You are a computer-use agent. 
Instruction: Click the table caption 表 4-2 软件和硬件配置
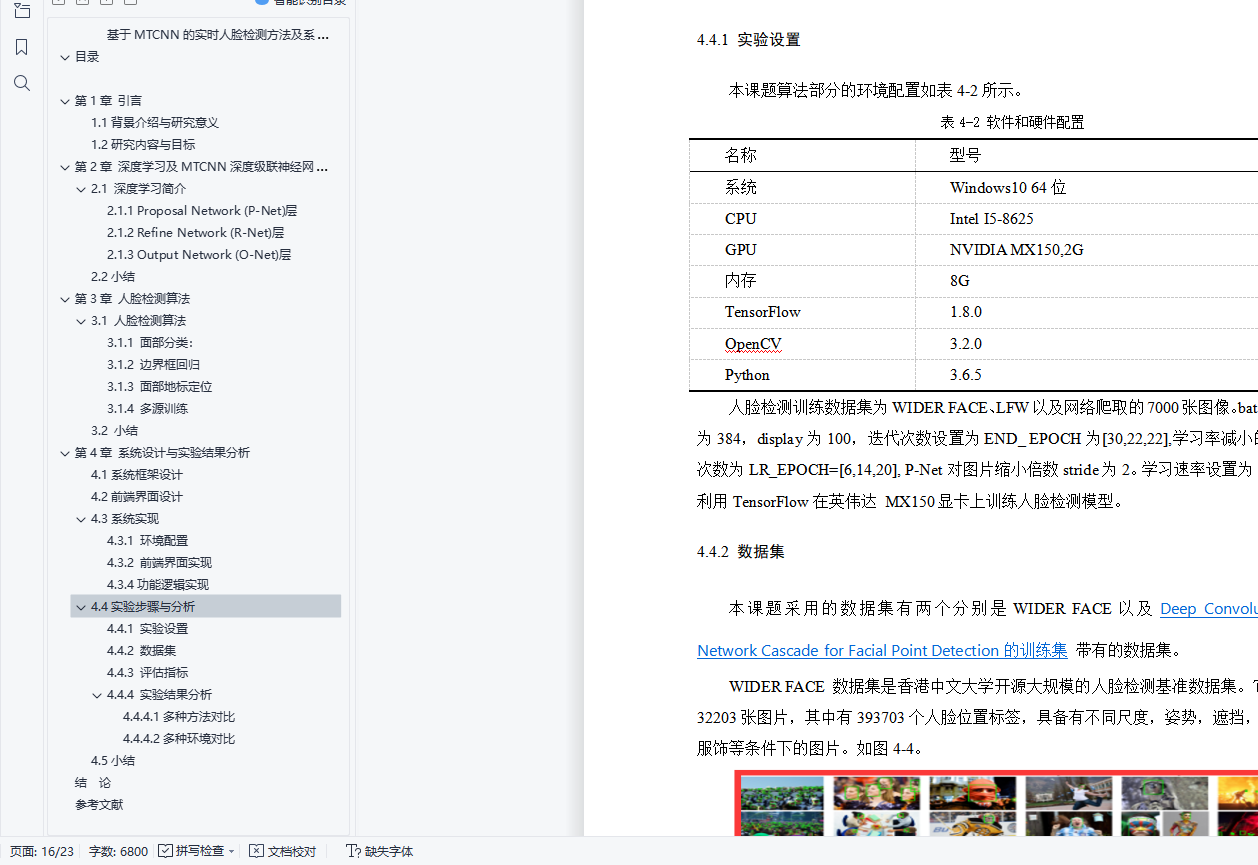tap(1012, 123)
